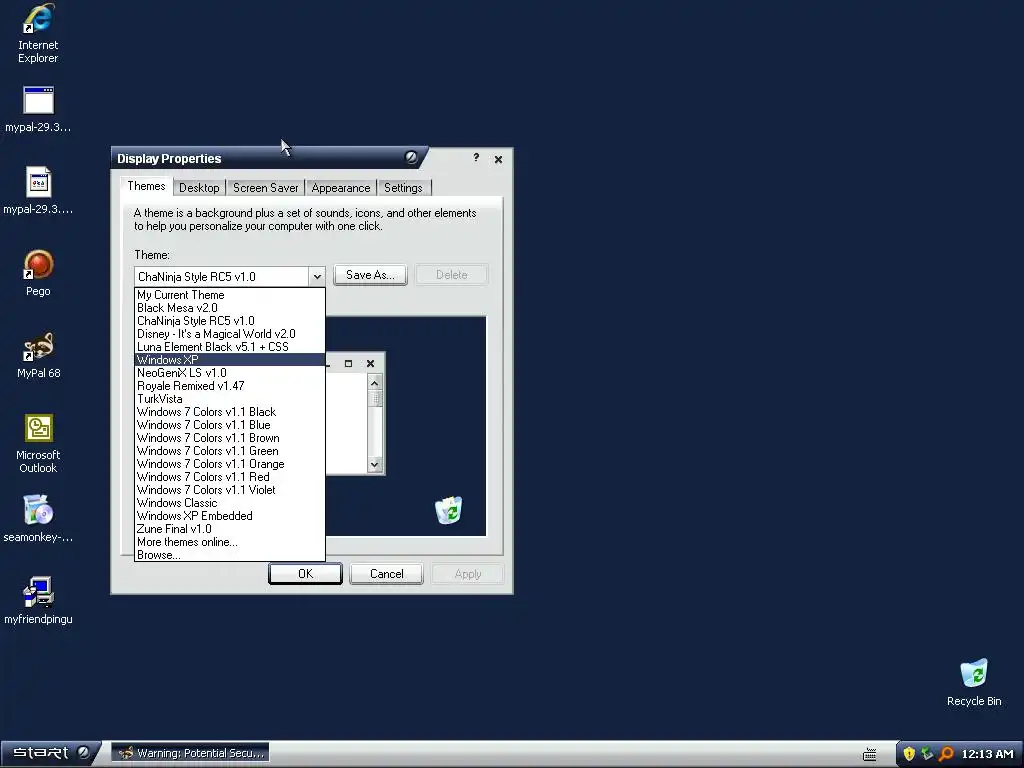Click the Theme combo box field
The width and height of the screenshot is (1024, 768).
click(229, 276)
